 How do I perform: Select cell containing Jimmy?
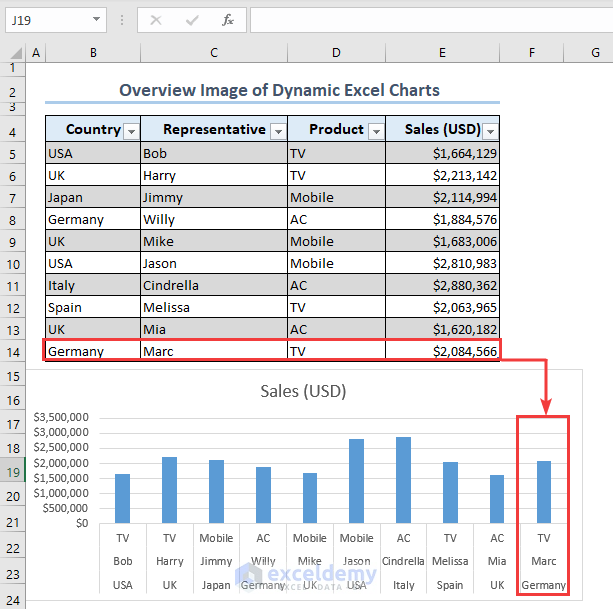[x=214, y=198]
